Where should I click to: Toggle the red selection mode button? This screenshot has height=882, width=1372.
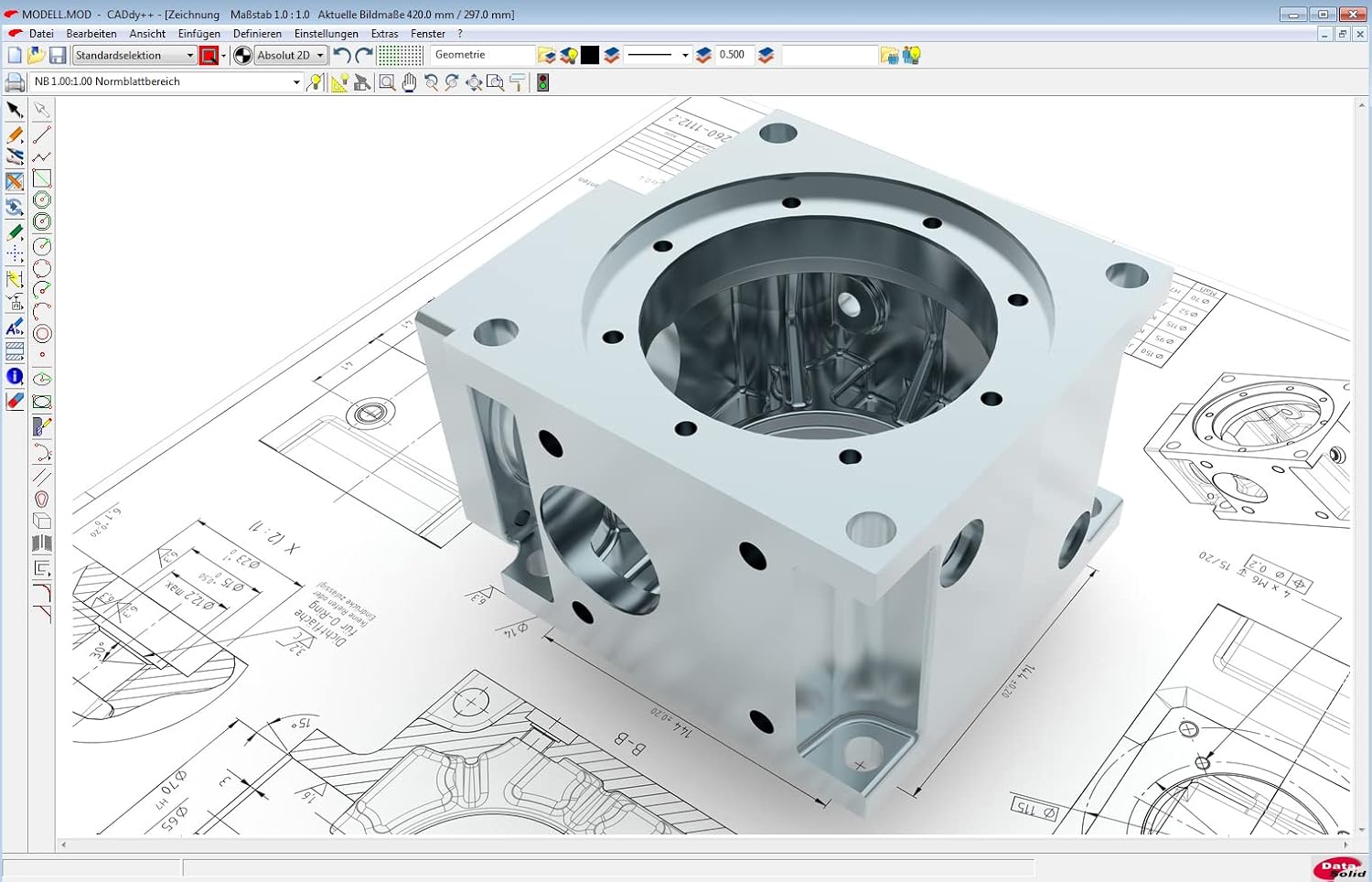click(x=209, y=56)
